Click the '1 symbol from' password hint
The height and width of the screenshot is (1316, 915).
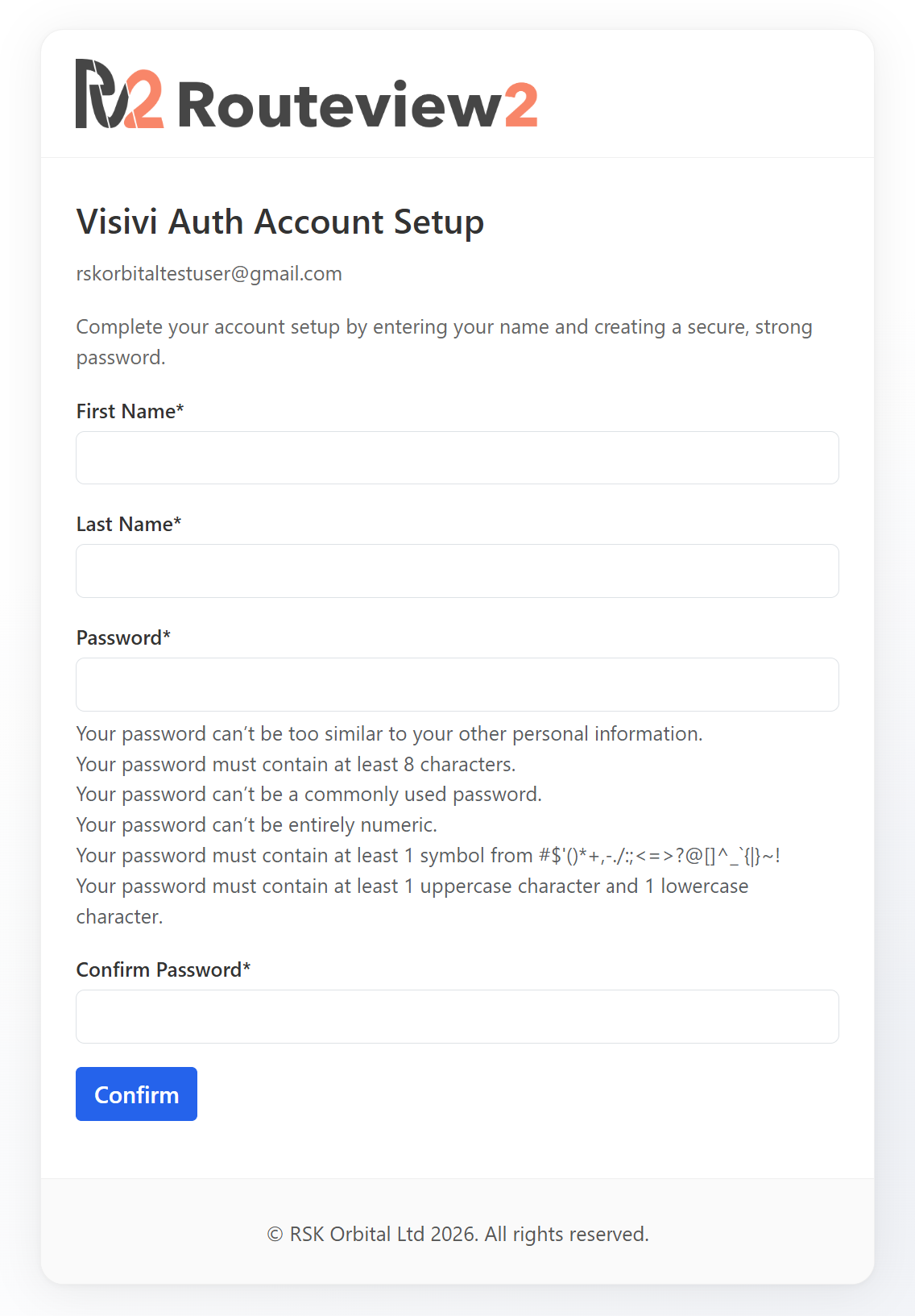click(429, 855)
